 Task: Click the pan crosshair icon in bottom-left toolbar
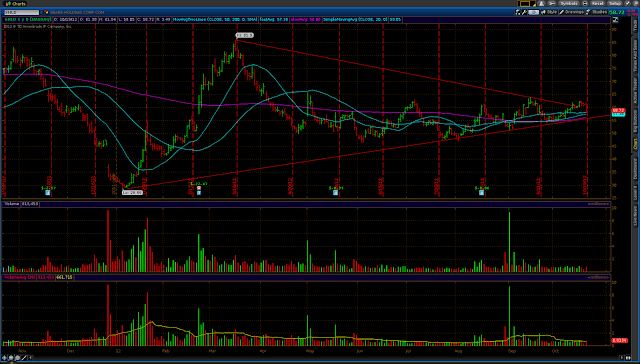4,358
